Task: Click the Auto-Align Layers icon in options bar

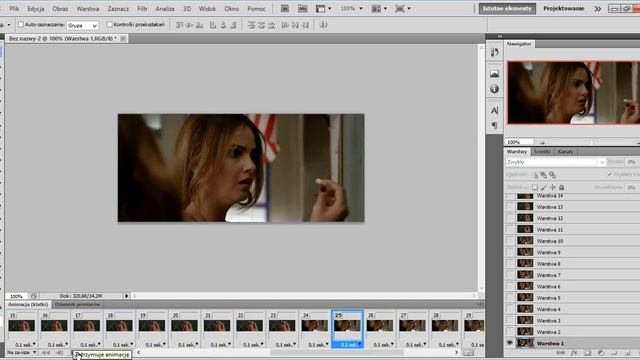Action: click(324, 25)
